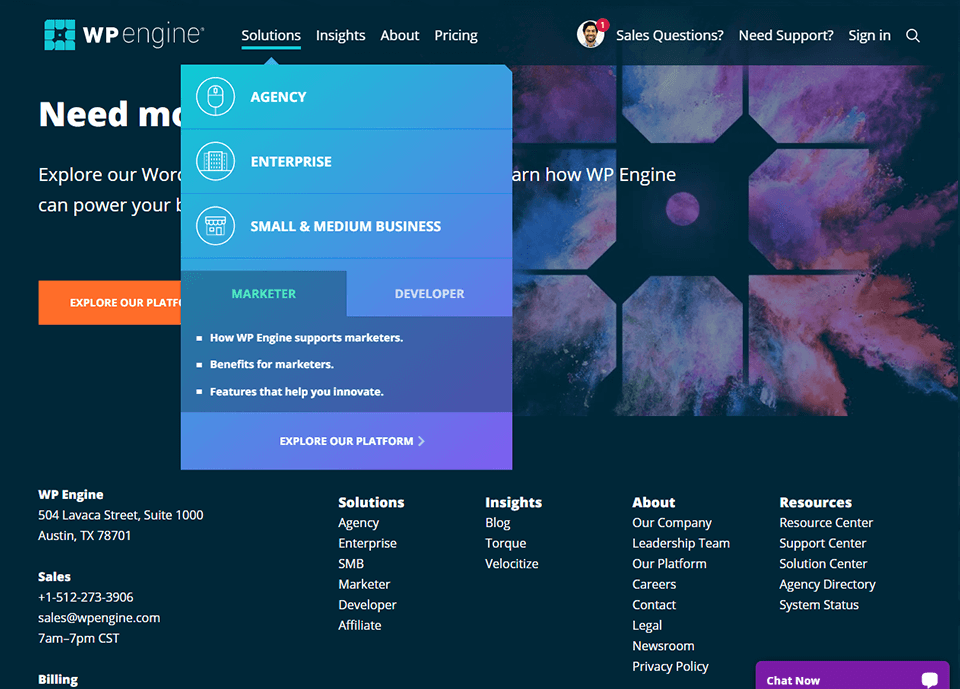Click Our Platform in the footer

(669, 563)
